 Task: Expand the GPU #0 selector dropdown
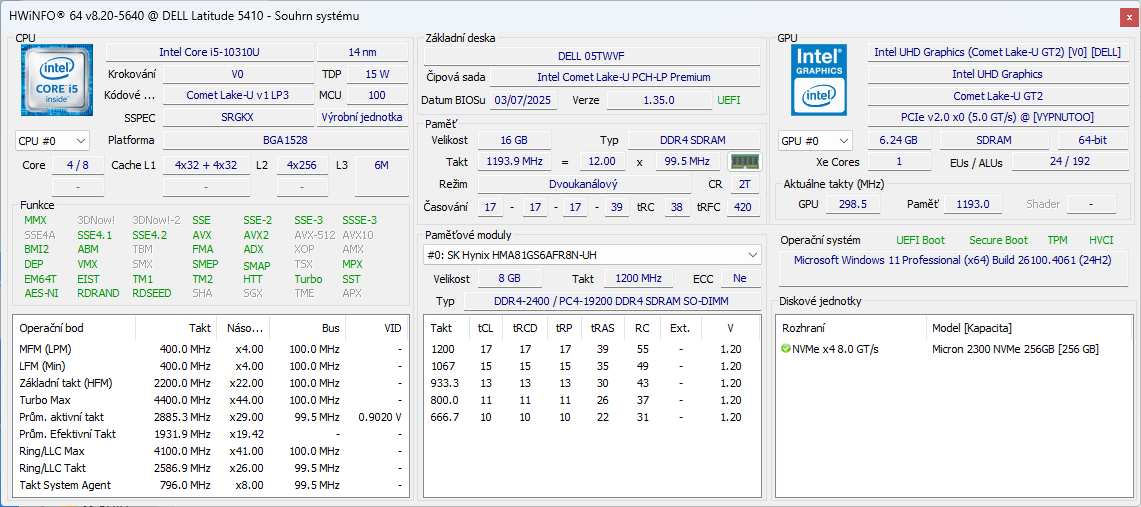pyautogui.click(x=815, y=141)
